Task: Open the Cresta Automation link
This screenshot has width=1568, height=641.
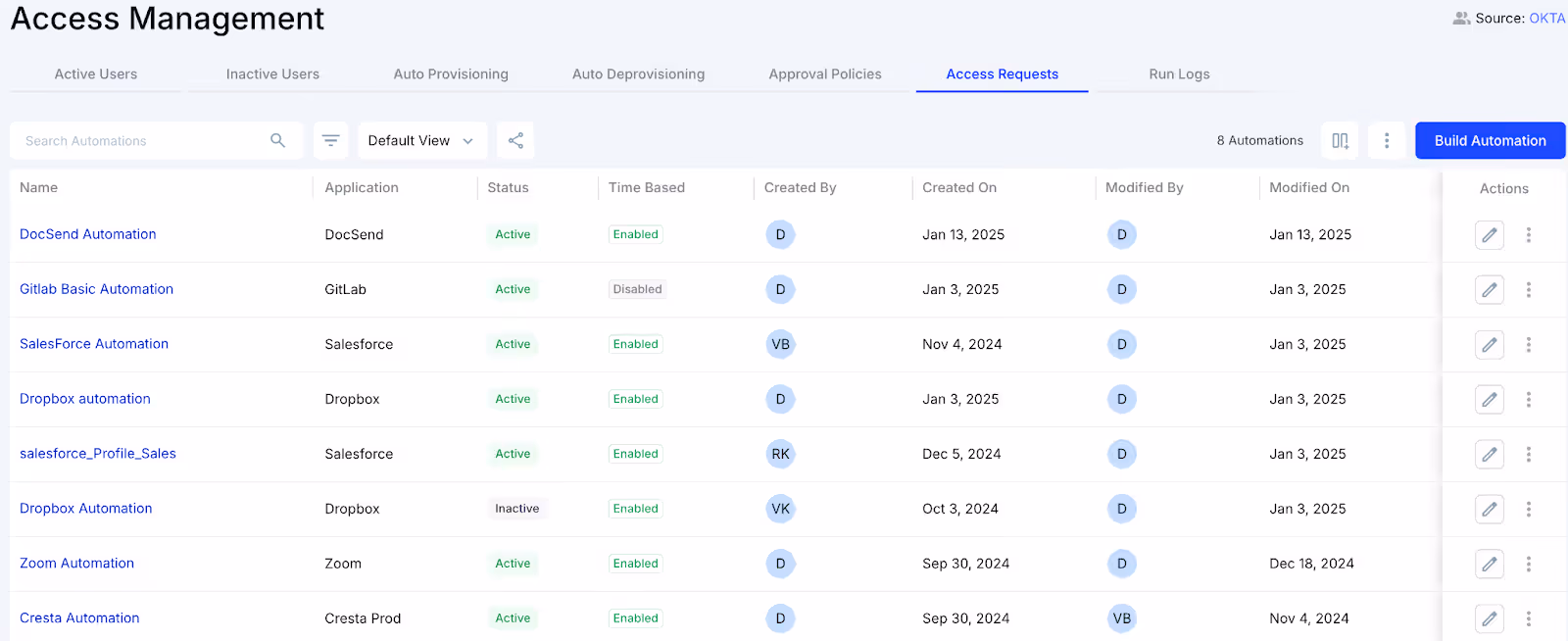Action: tap(79, 618)
